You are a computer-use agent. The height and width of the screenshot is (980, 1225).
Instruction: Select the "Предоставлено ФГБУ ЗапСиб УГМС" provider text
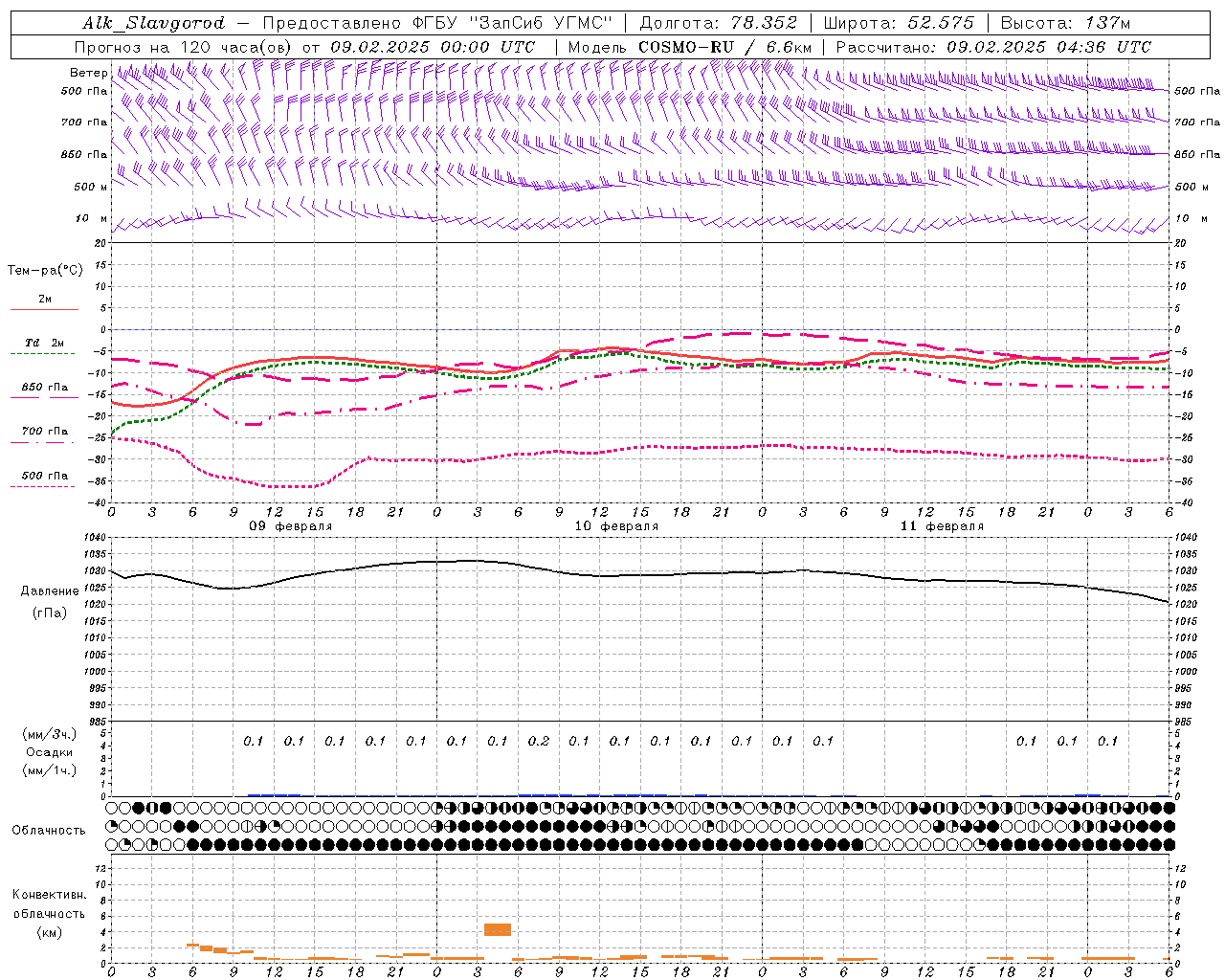point(437,23)
